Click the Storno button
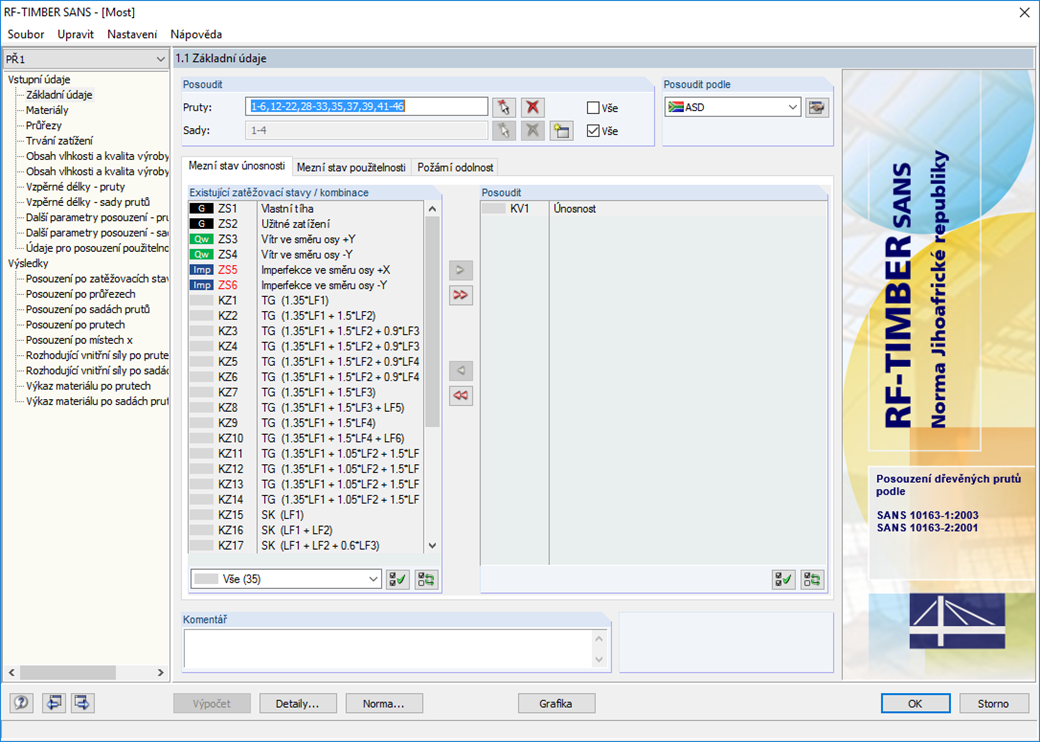 point(993,704)
